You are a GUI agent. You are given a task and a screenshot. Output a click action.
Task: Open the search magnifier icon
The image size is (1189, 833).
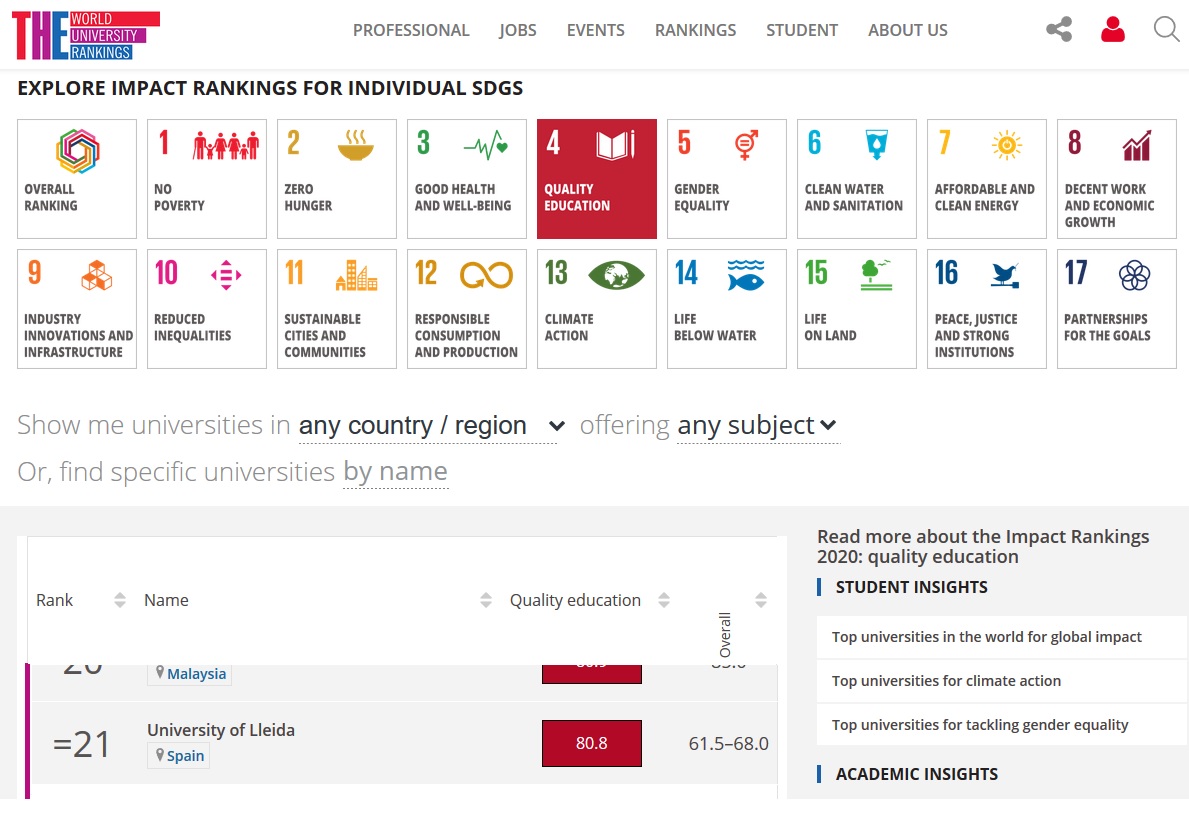pyautogui.click(x=1166, y=30)
